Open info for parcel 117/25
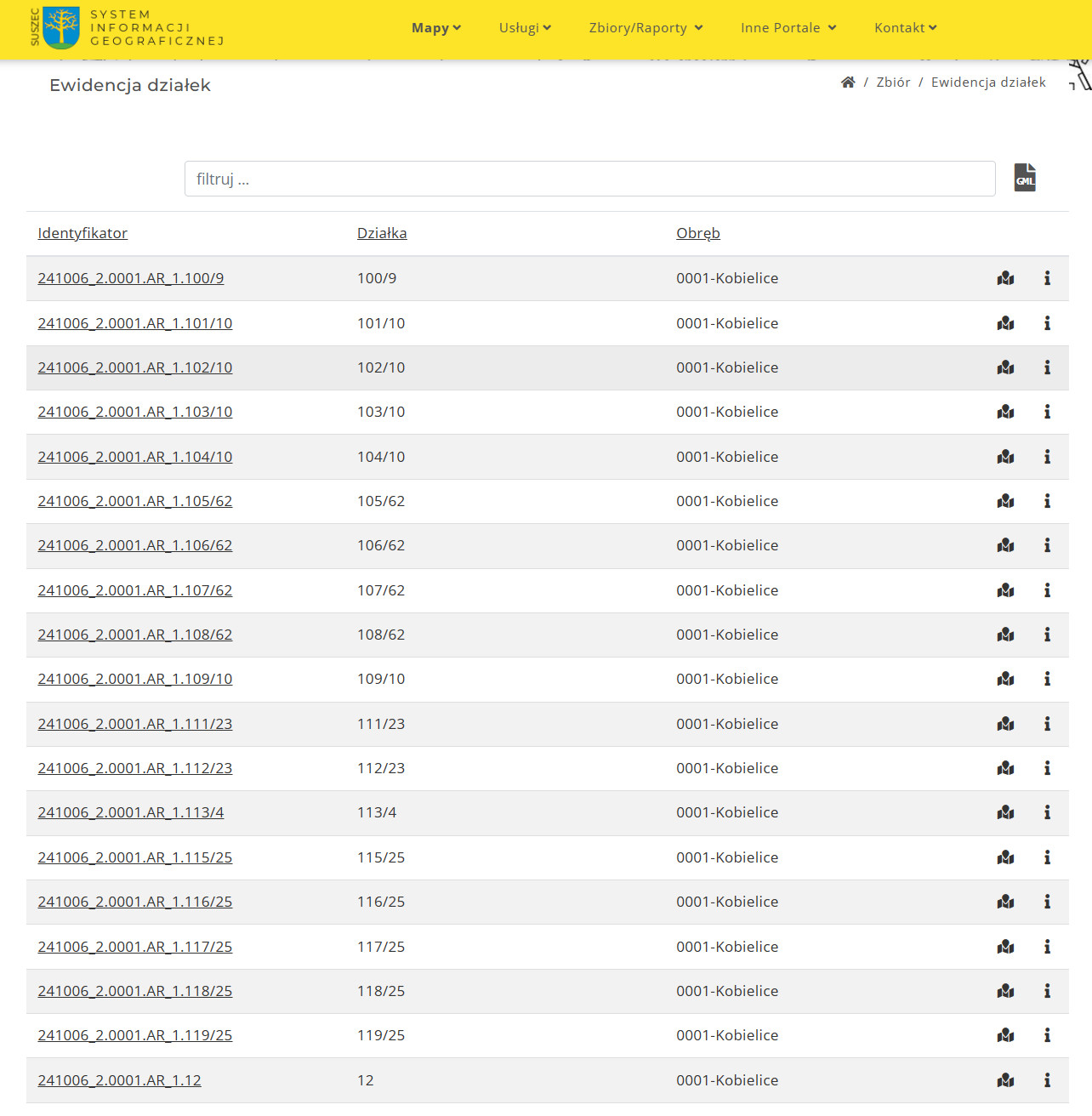This screenshot has height=1116, width=1092. pos(1047,947)
